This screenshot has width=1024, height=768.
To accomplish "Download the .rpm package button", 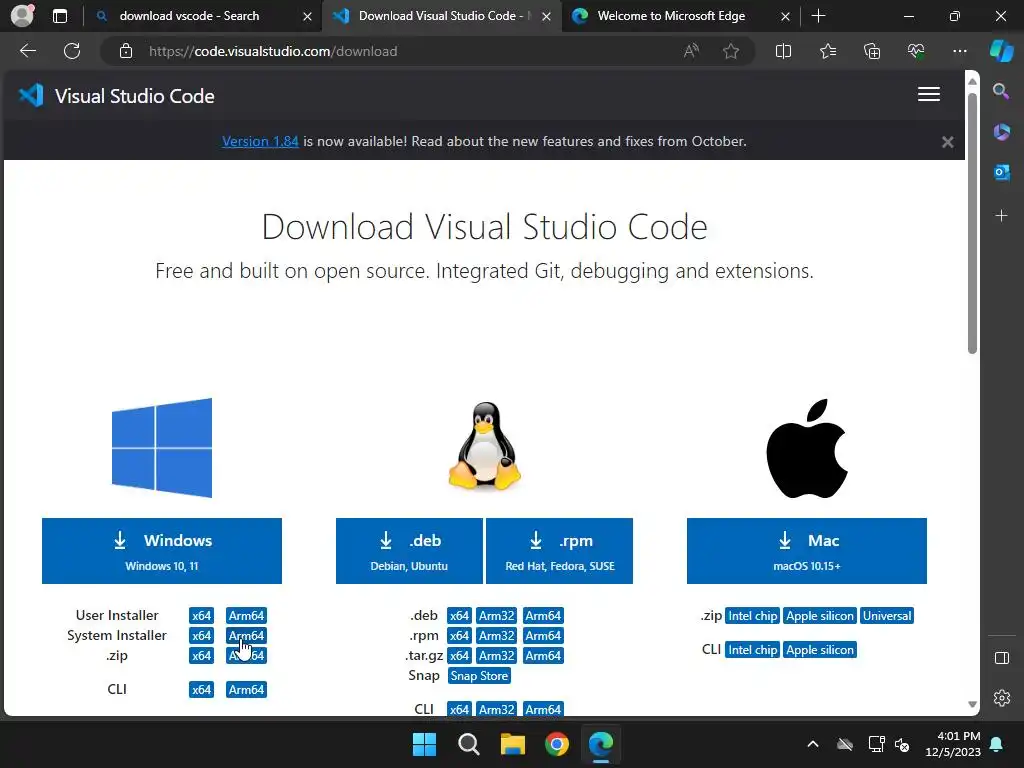I will pos(560,551).
